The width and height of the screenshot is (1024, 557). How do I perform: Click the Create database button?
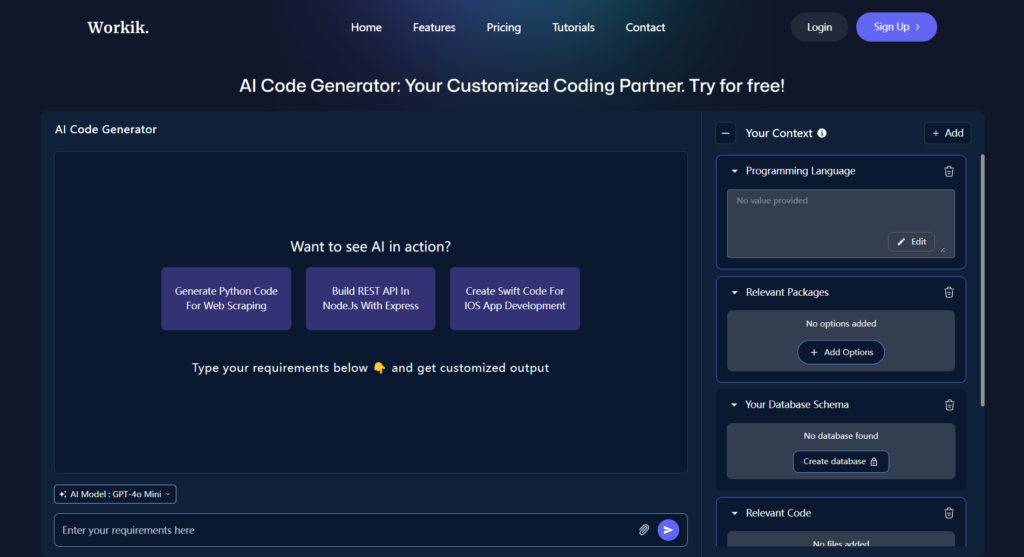click(x=841, y=462)
